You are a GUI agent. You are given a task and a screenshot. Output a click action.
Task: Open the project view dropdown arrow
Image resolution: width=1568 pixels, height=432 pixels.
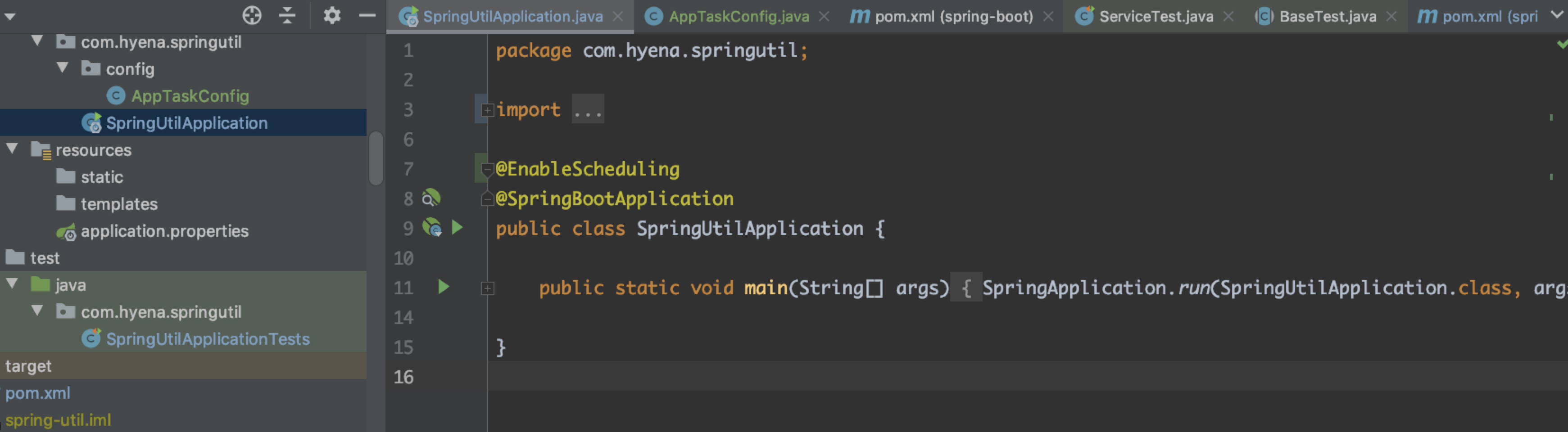(10, 17)
